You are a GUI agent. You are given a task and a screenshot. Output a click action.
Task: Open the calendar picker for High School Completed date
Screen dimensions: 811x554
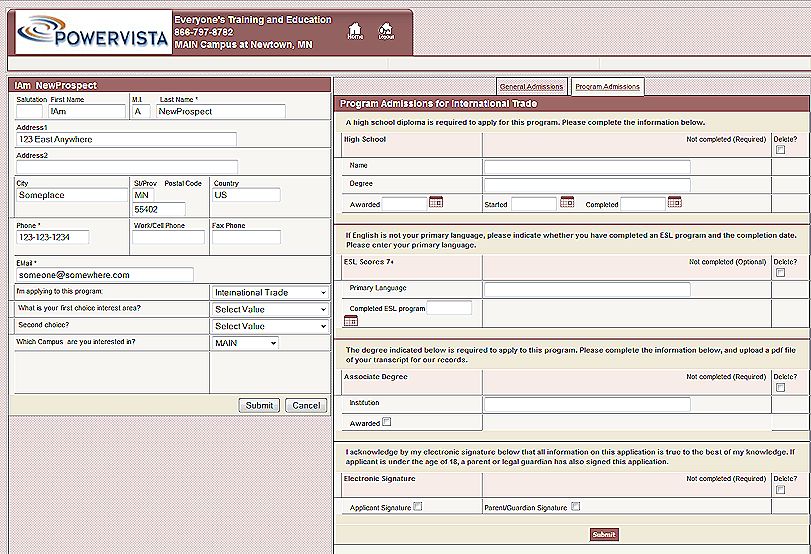click(674, 202)
